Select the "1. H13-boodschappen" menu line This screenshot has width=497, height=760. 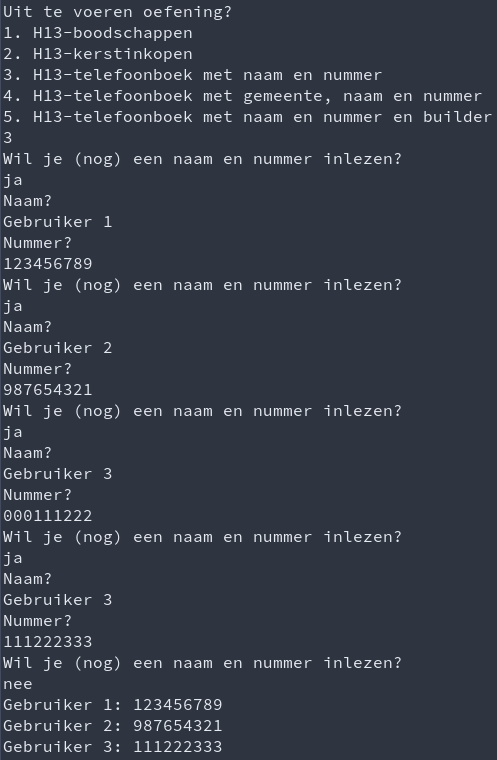[x=98, y=33]
